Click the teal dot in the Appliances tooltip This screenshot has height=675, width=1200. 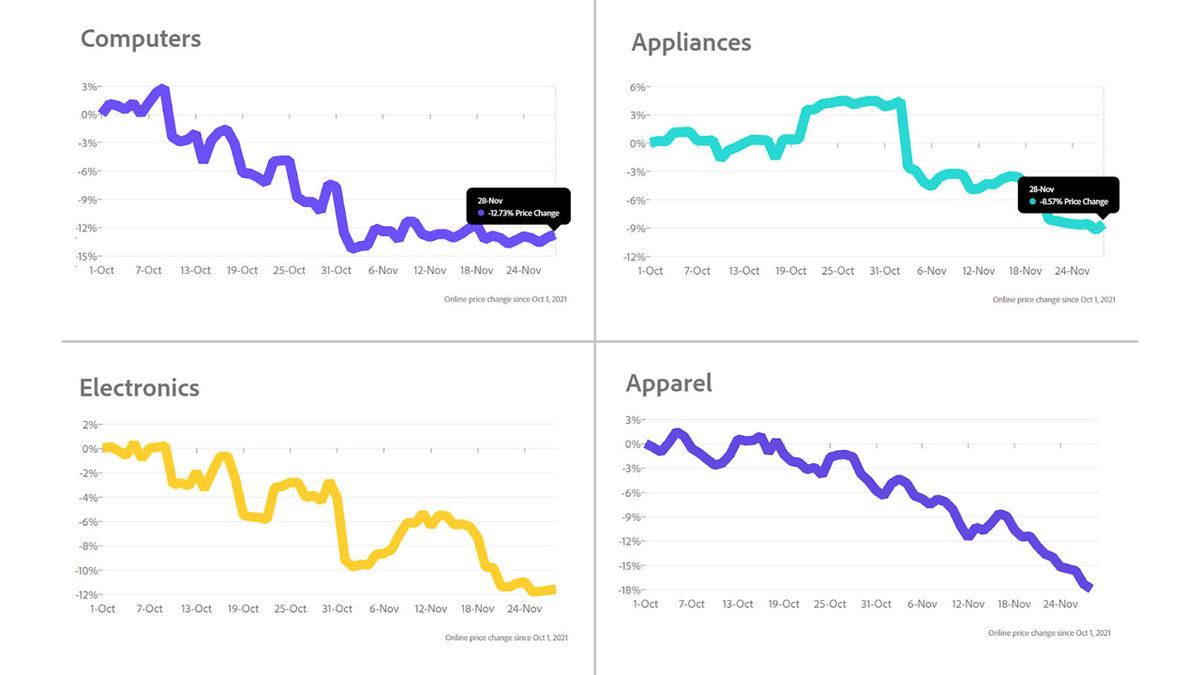click(1033, 202)
